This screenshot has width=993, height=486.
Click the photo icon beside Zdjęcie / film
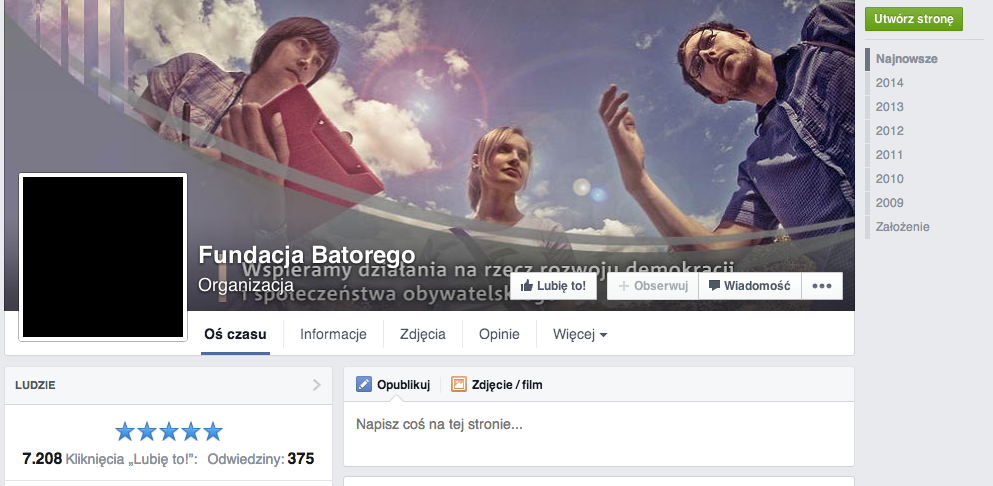click(x=459, y=384)
